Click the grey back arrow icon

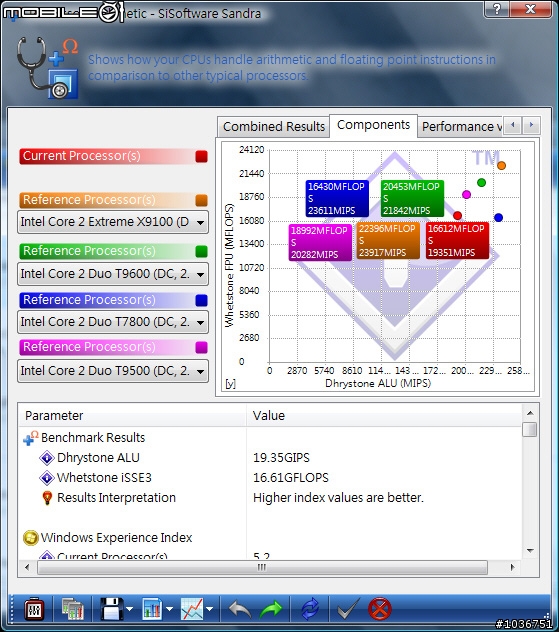click(x=240, y=609)
